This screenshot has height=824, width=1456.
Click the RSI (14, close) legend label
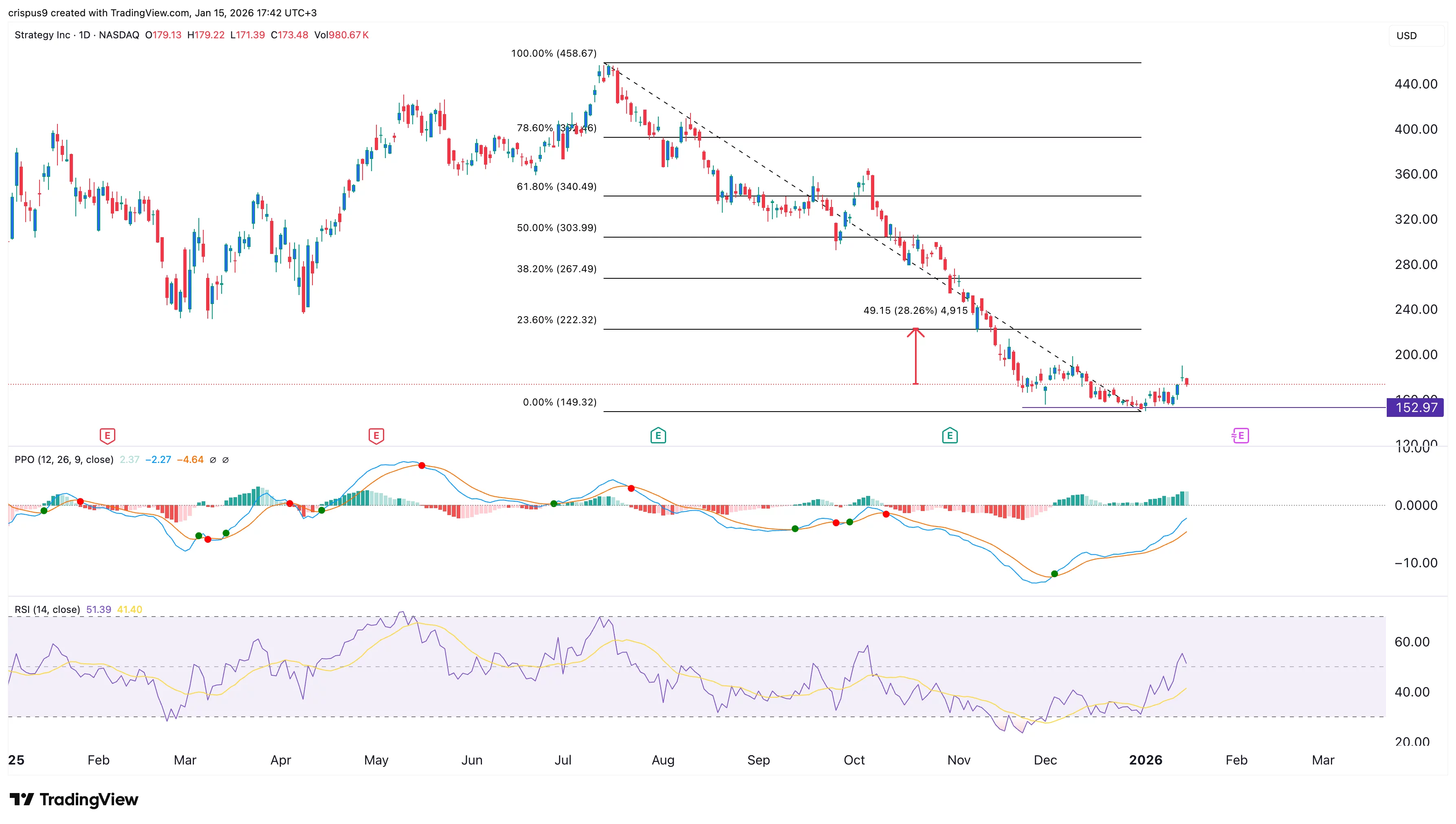pos(47,610)
